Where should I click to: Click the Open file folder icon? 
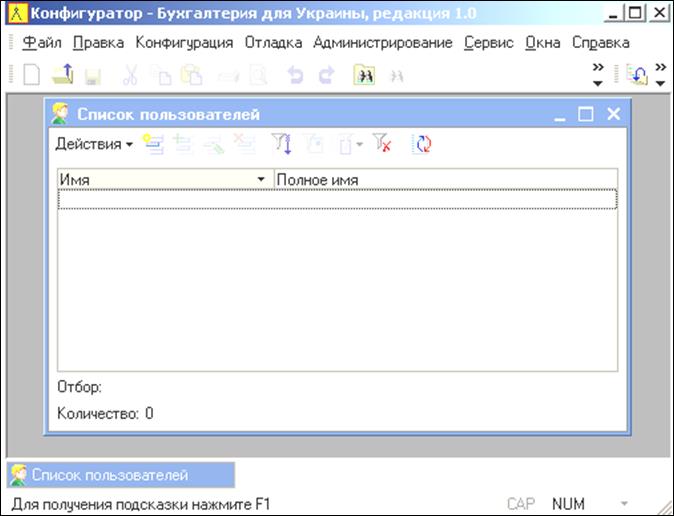[x=63, y=75]
